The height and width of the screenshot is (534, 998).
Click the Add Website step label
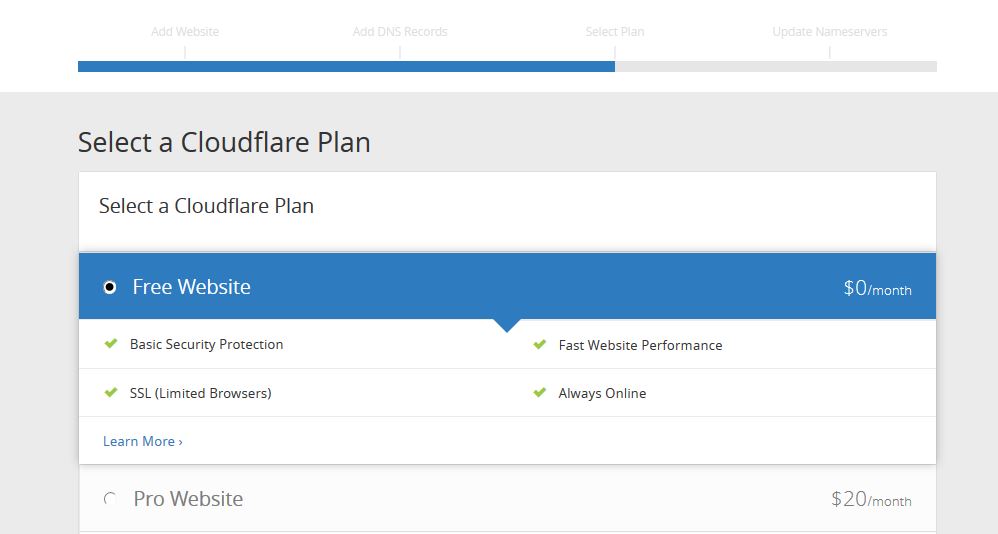185,32
